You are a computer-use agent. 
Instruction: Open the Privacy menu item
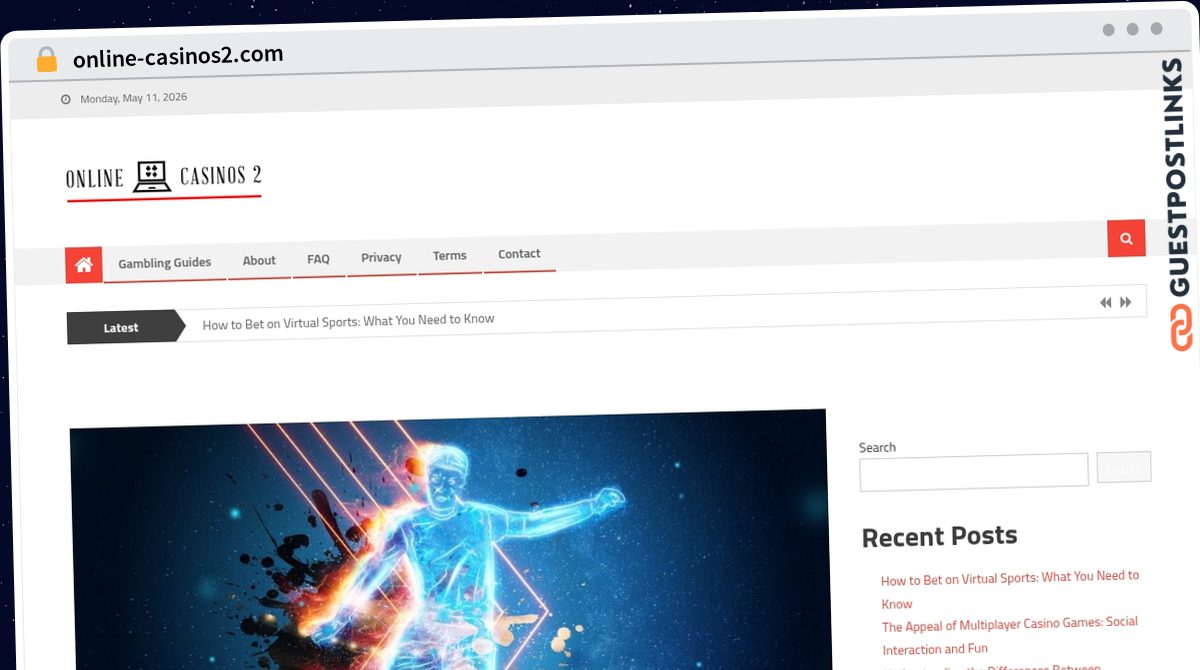(x=381, y=258)
